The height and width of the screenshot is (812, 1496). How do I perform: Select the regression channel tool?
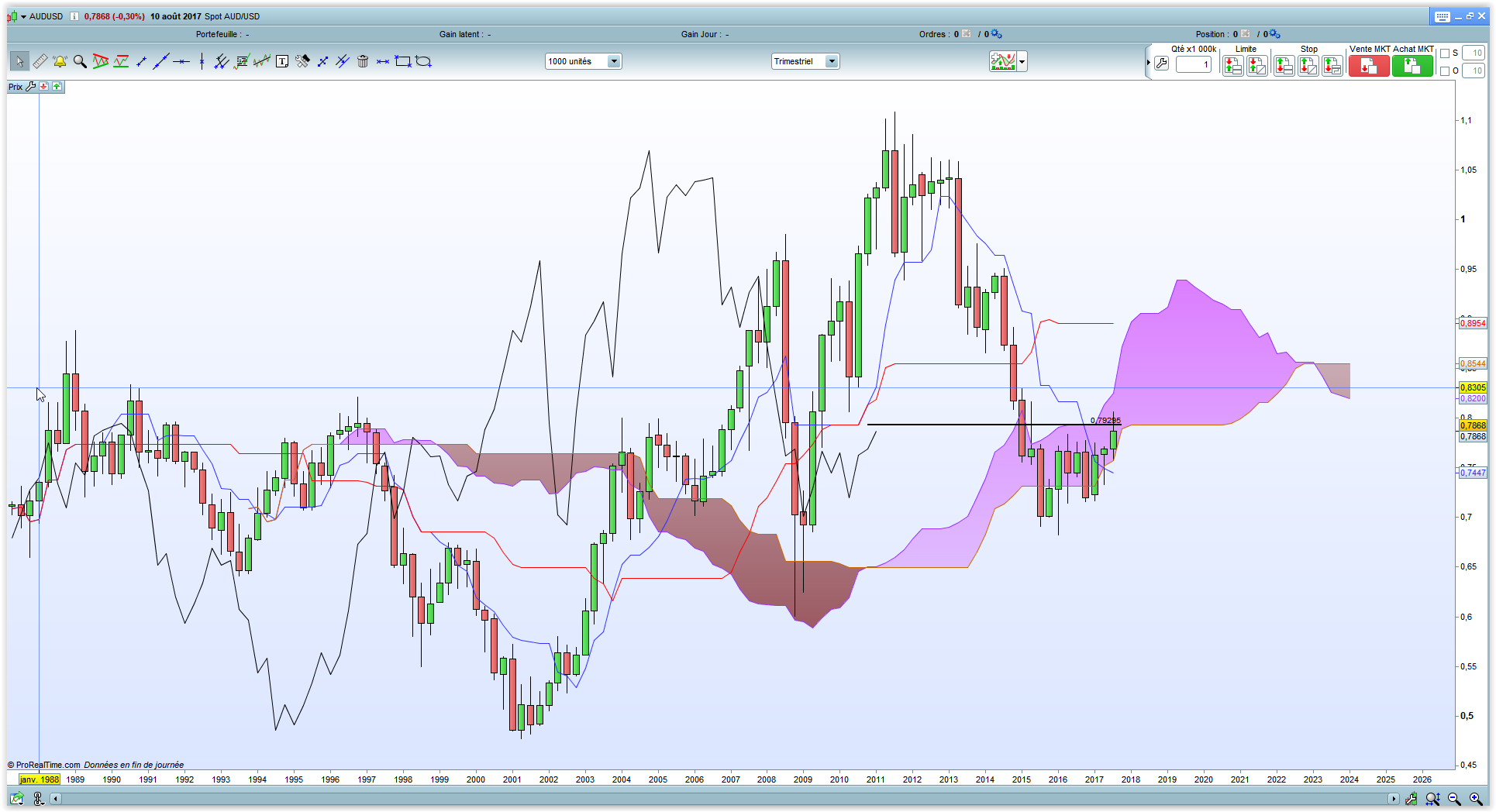click(x=262, y=61)
